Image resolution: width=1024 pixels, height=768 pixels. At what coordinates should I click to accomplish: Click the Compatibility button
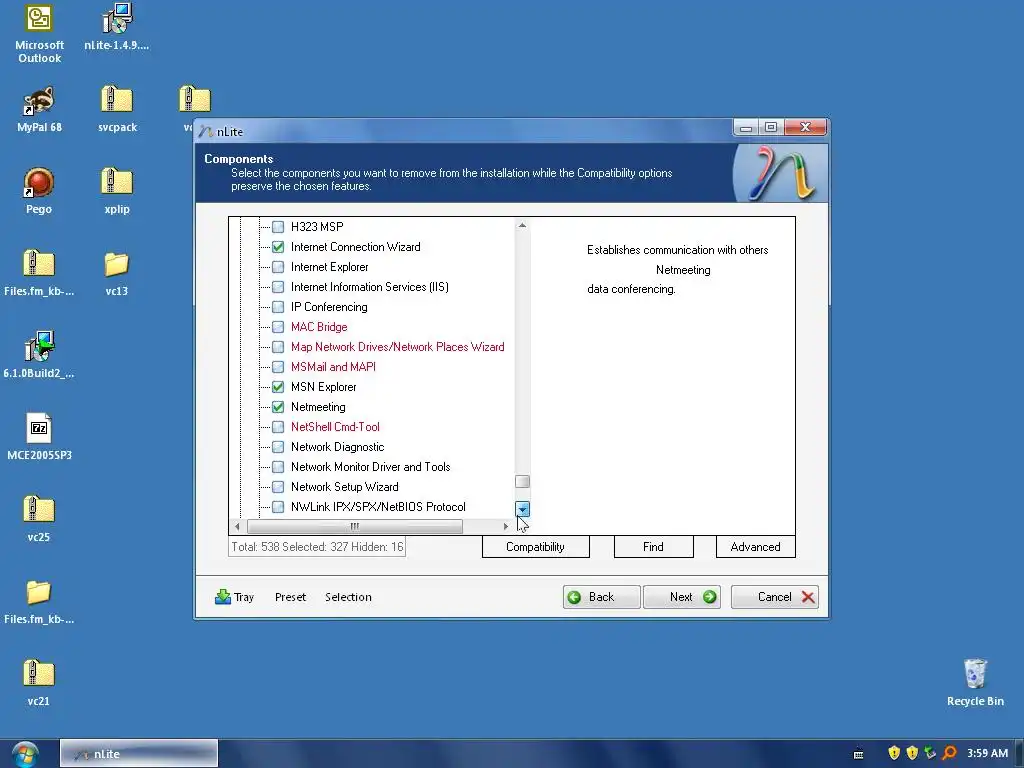coord(536,547)
